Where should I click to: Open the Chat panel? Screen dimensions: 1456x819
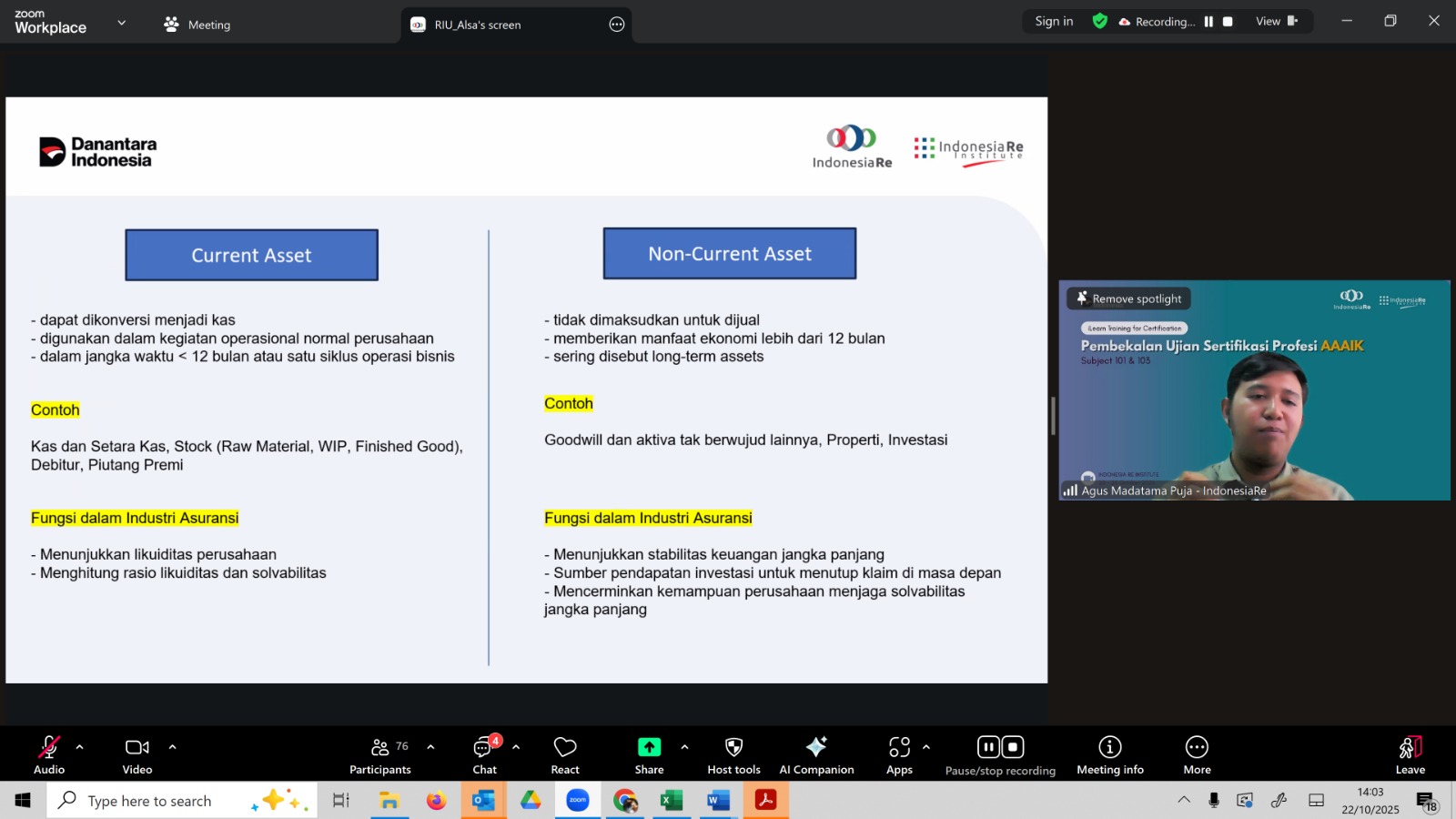coord(484,754)
